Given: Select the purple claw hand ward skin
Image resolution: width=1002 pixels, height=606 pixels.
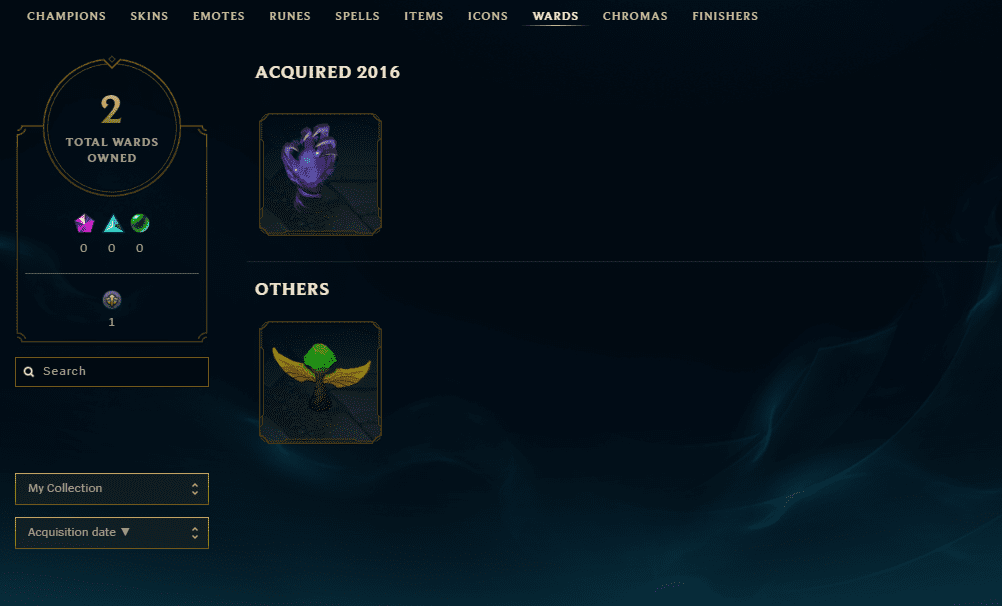Looking at the screenshot, I should tap(320, 175).
